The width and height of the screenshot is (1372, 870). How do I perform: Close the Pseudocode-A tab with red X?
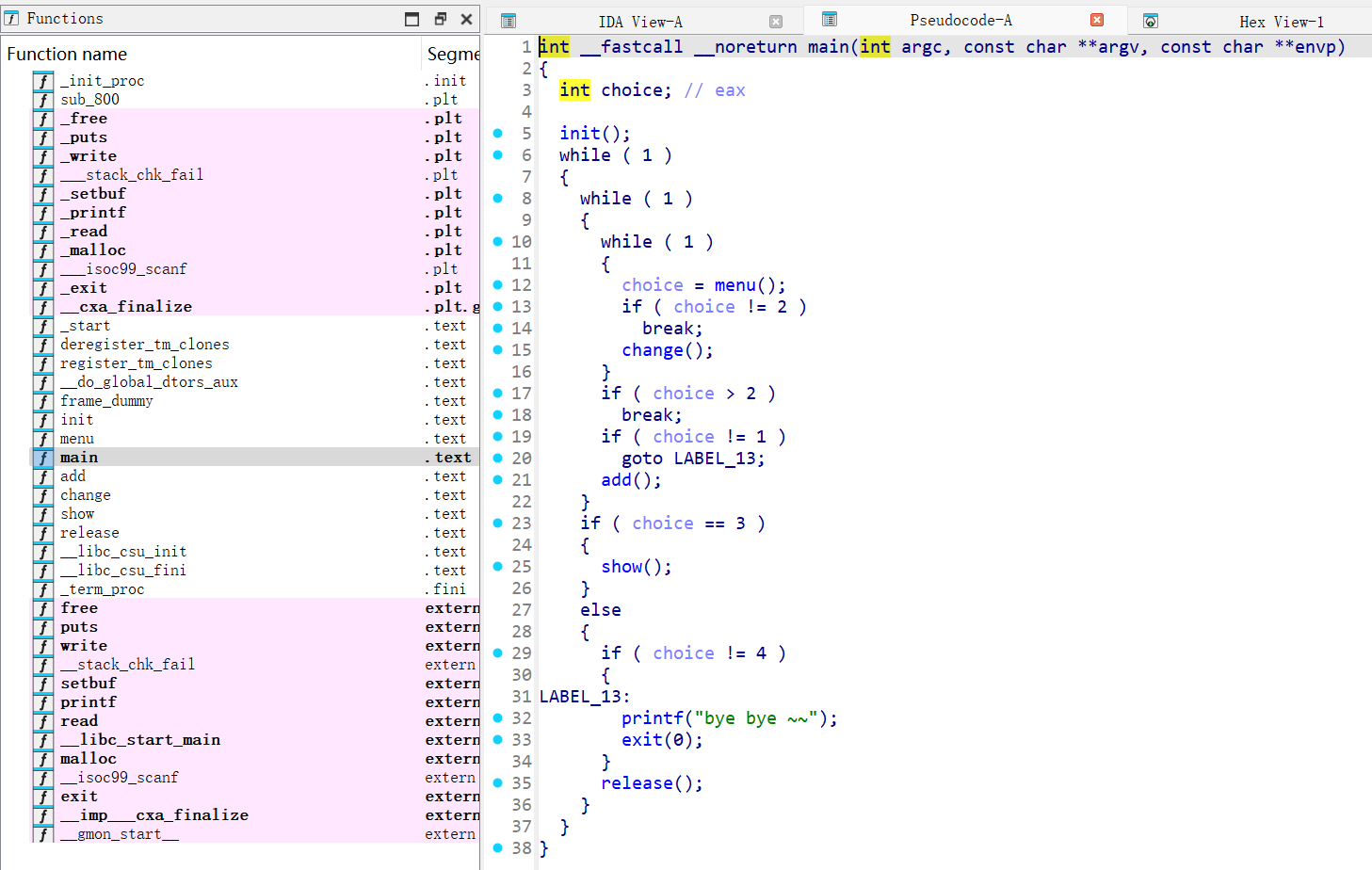tap(1097, 20)
